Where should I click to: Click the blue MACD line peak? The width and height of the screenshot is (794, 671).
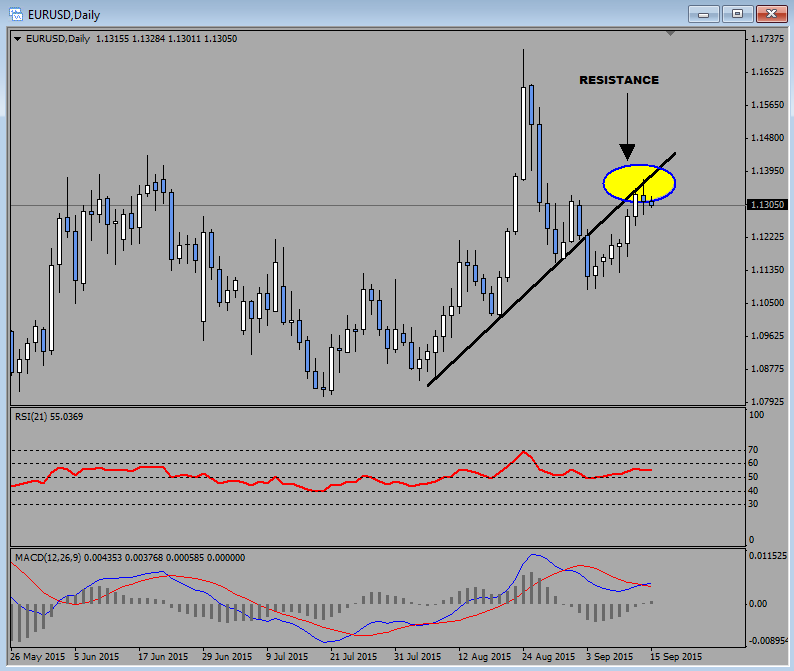pos(534,555)
